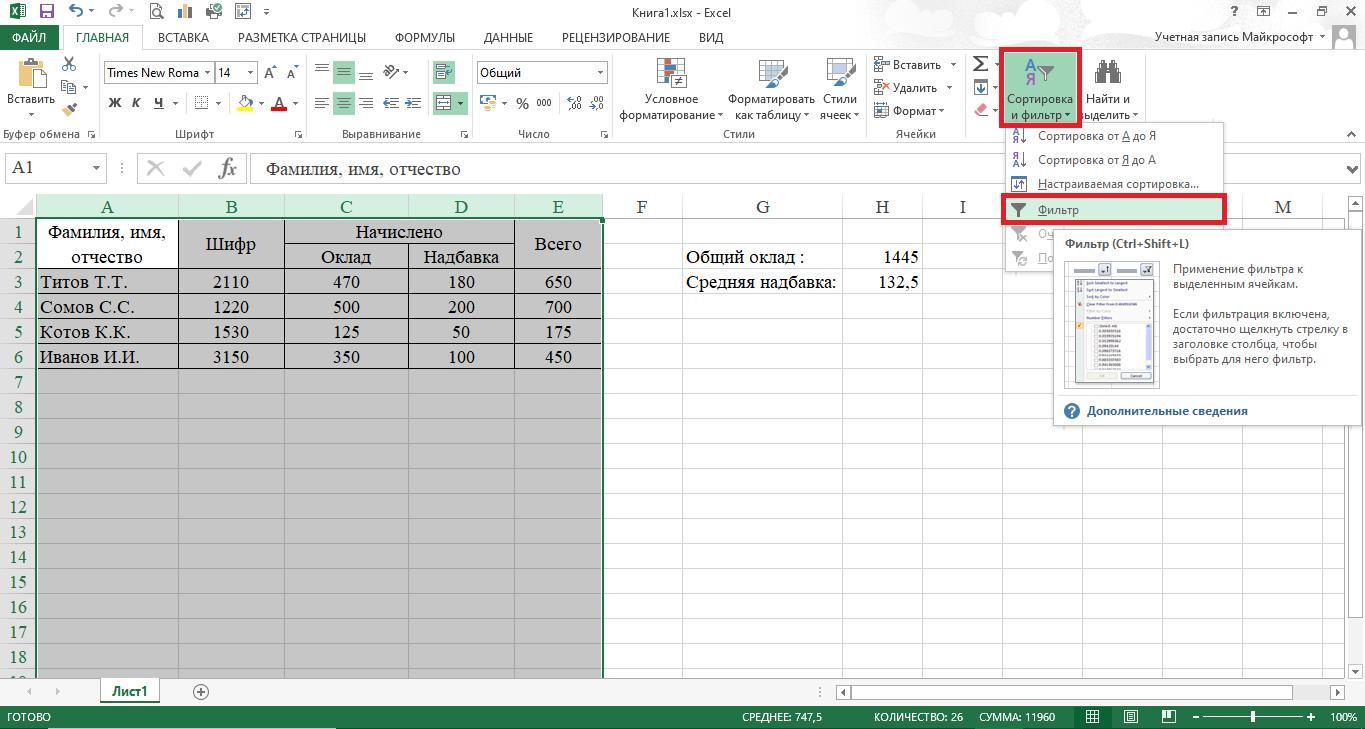Choose Сортировка от А до Я
The height and width of the screenshot is (729, 1365).
tap(1113, 136)
